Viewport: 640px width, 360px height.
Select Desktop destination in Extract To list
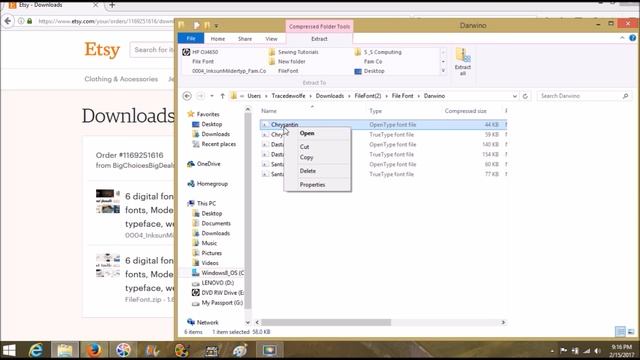point(369,71)
